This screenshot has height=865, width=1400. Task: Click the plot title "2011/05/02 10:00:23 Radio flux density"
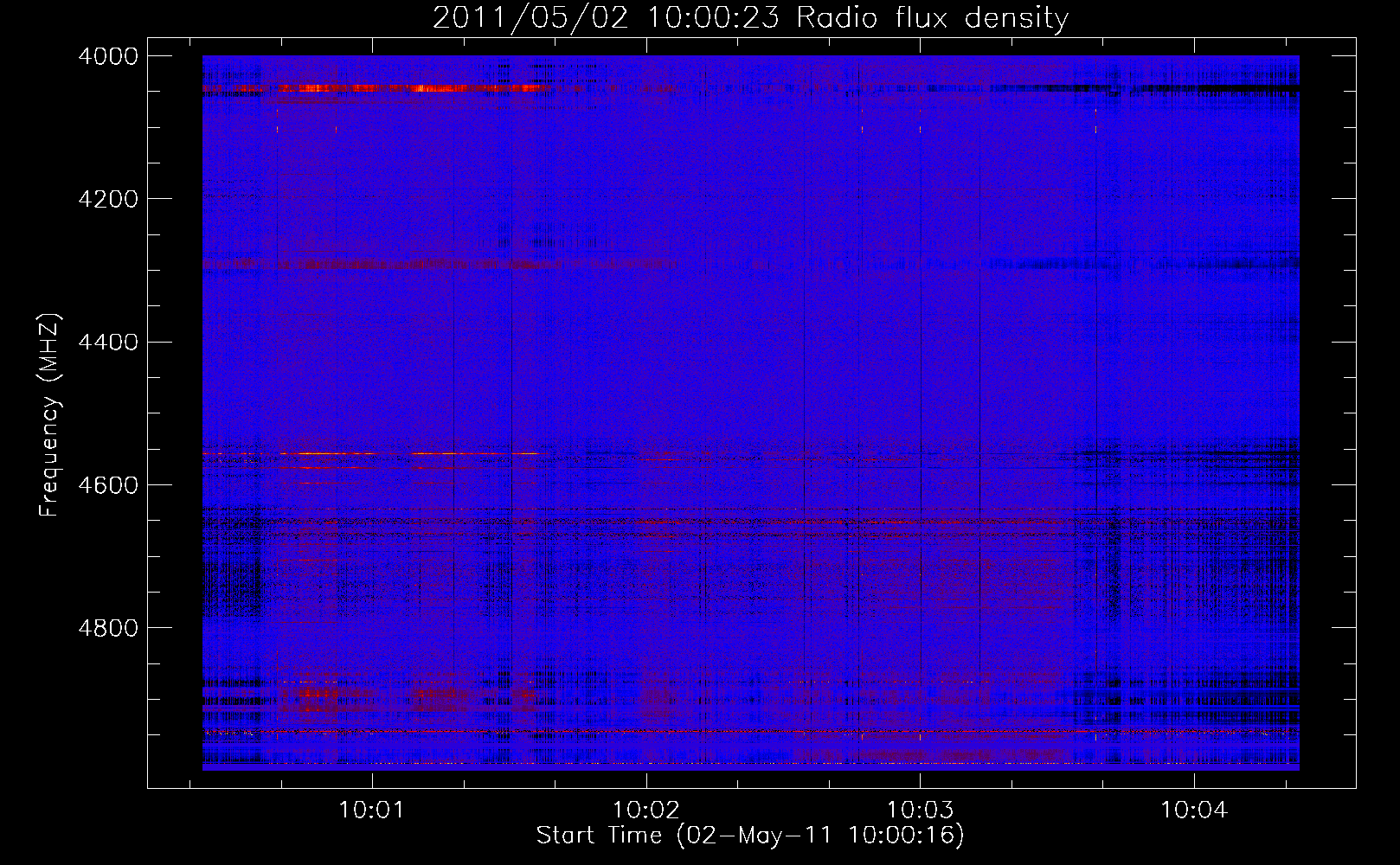point(750,17)
